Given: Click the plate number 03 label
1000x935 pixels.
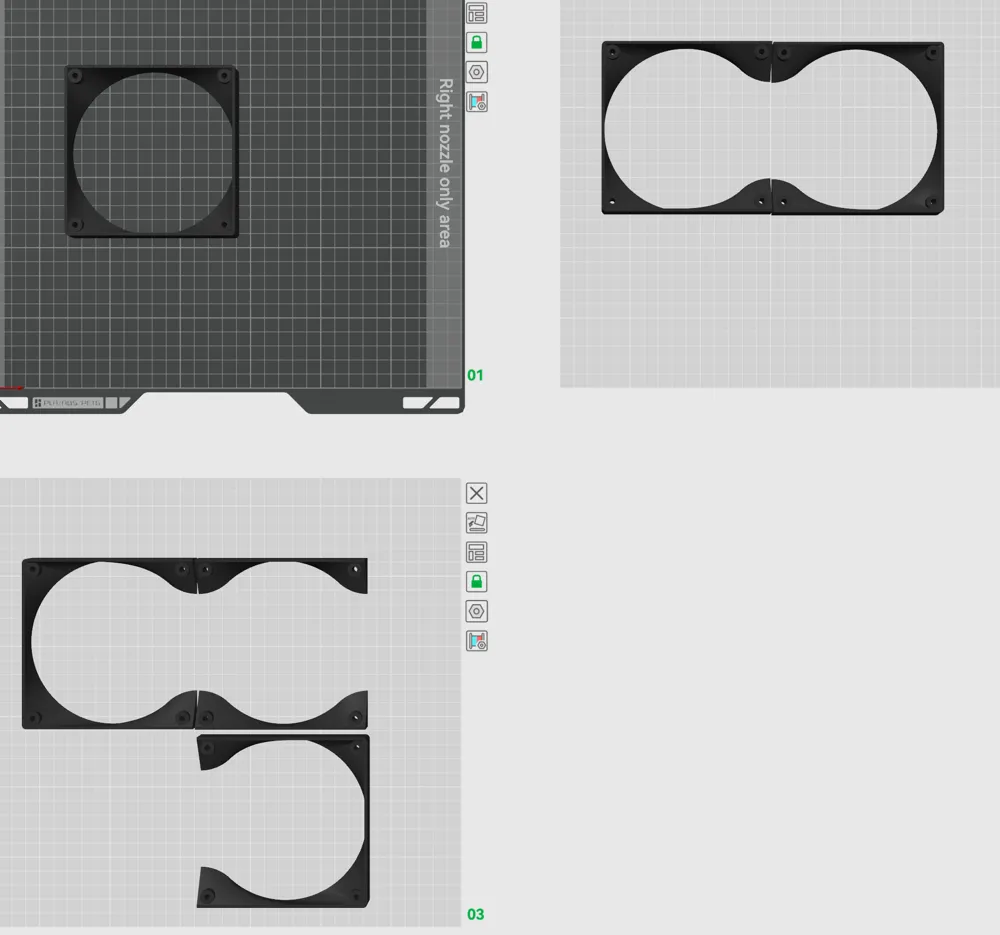Looking at the screenshot, I should coord(475,914).
